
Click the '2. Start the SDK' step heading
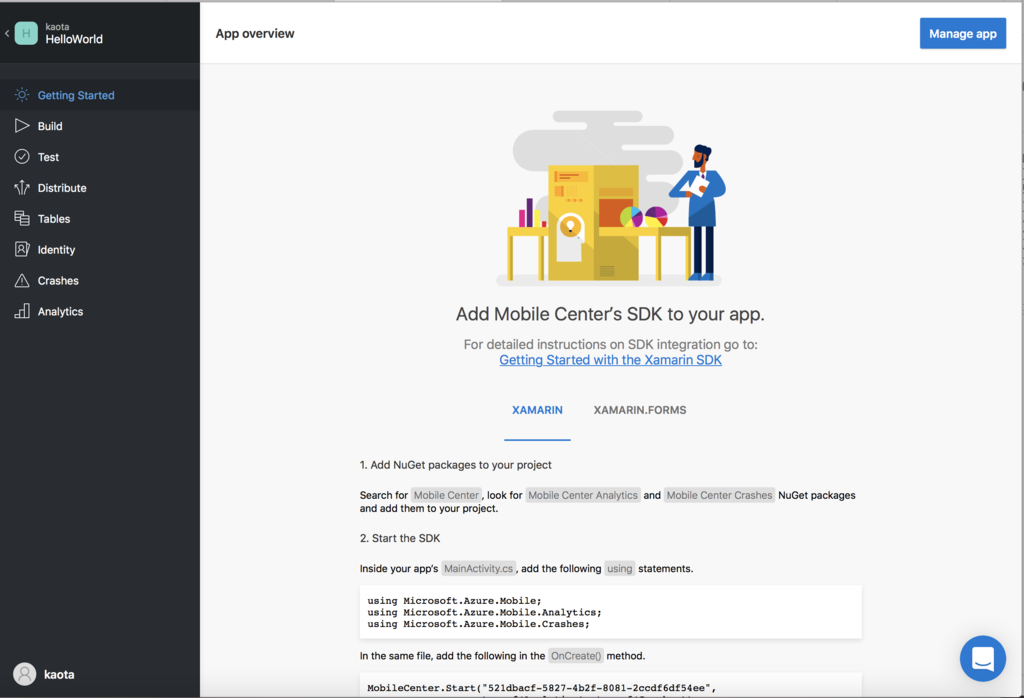(x=400, y=538)
